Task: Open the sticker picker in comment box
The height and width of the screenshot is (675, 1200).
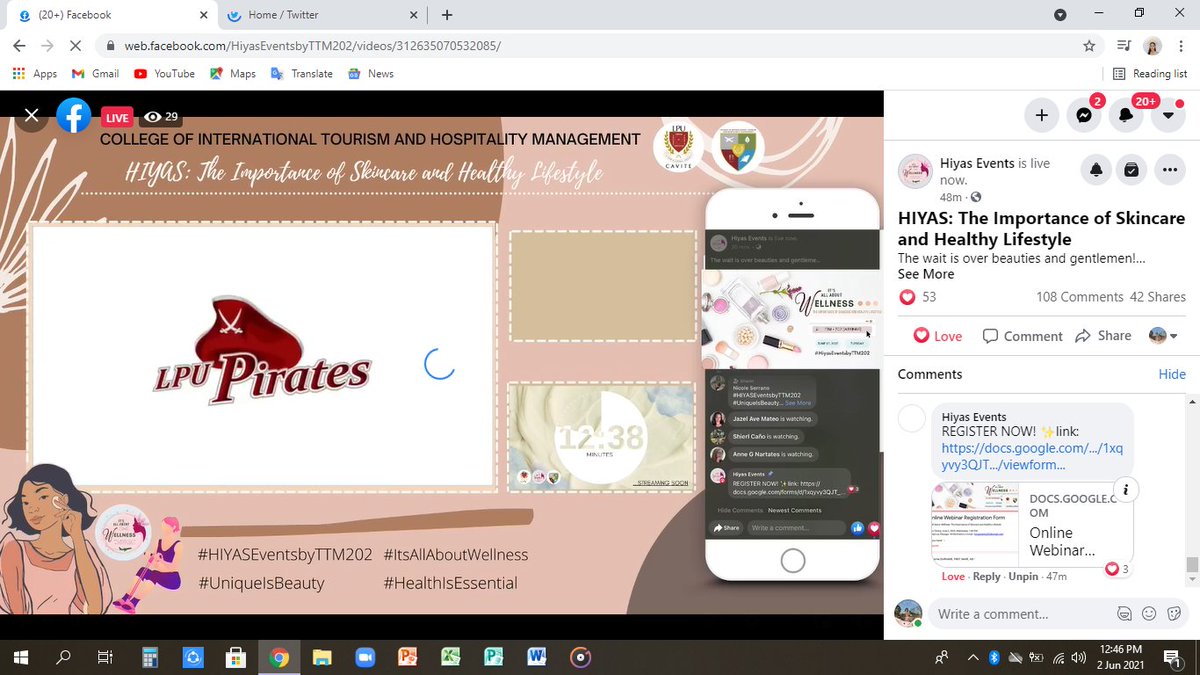Action: click(1172, 613)
